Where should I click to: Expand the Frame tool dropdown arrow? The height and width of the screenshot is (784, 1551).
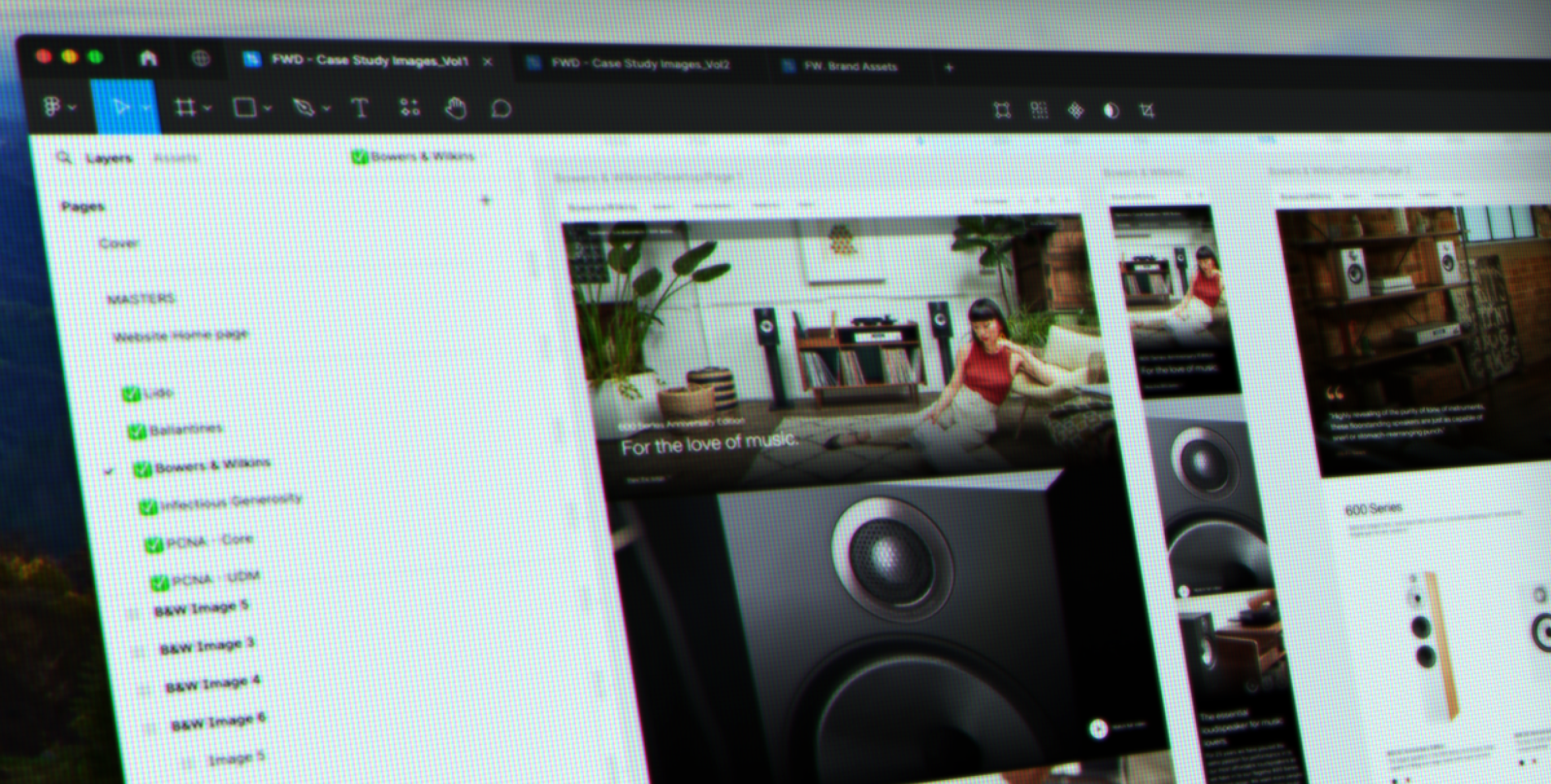(207, 108)
